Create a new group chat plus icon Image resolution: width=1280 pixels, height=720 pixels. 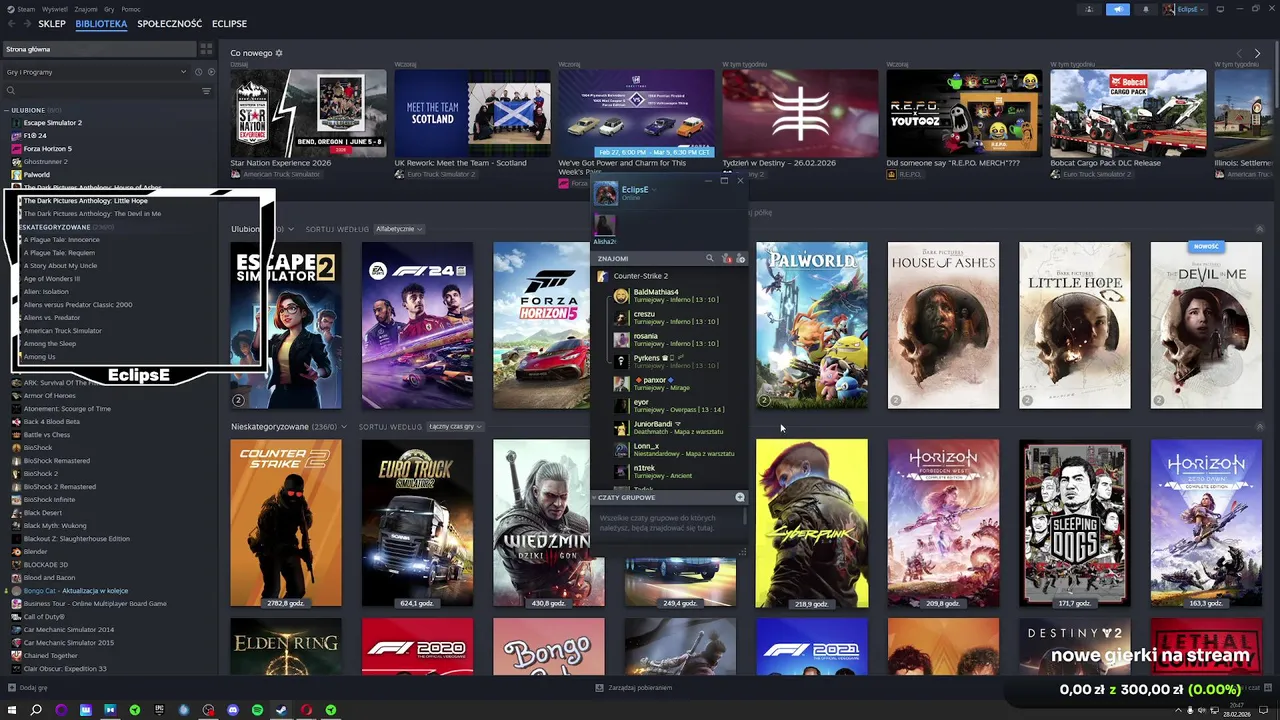[740, 497]
